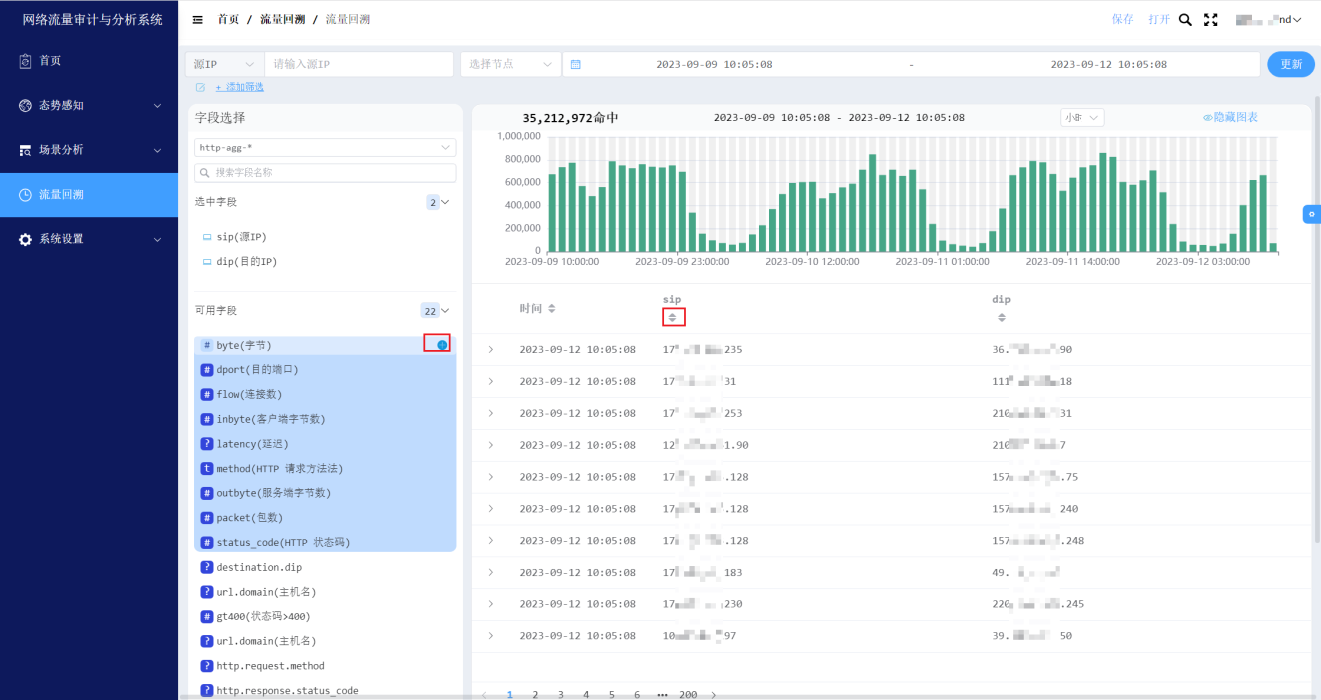Expand 场景分析 sidebar menu
1321x700 pixels.
coord(89,150)
